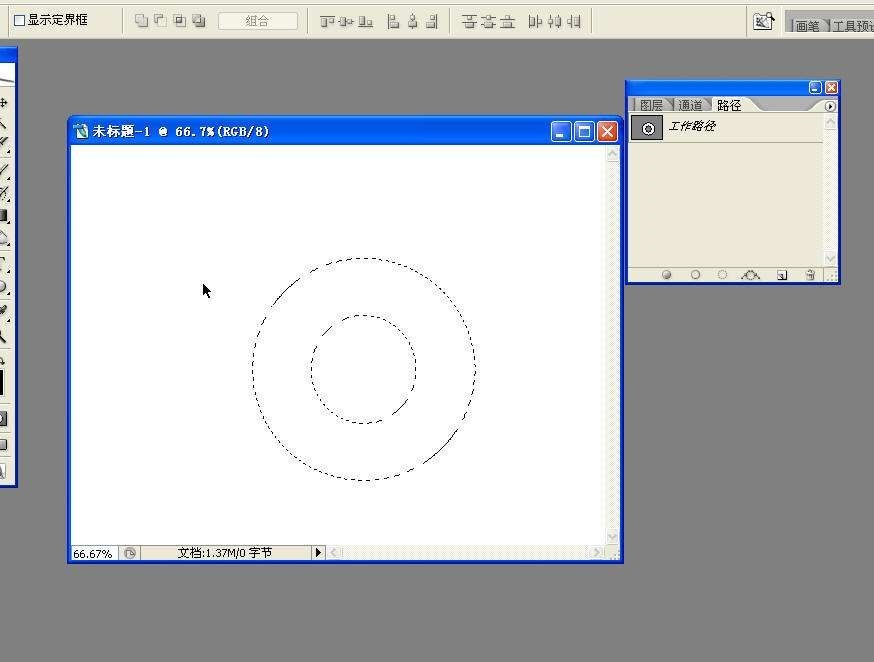Switch to the 通道 tab
Viewport: 874px width, 662px height.
(x=690, y=103)
